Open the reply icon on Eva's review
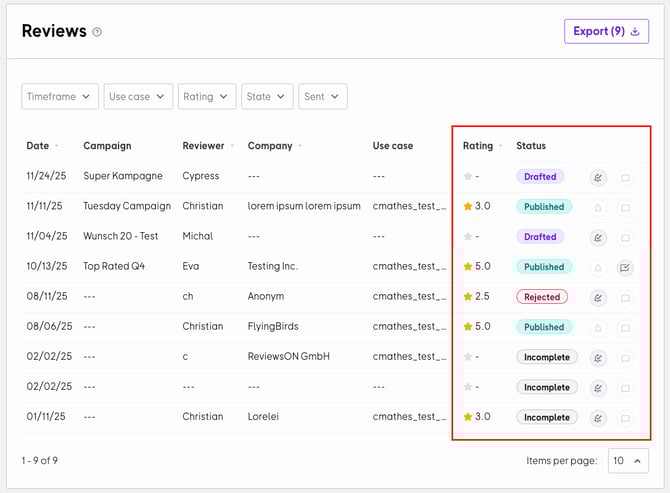The height and width of the screenshot is (493, 670). click(x=625, y=268)
